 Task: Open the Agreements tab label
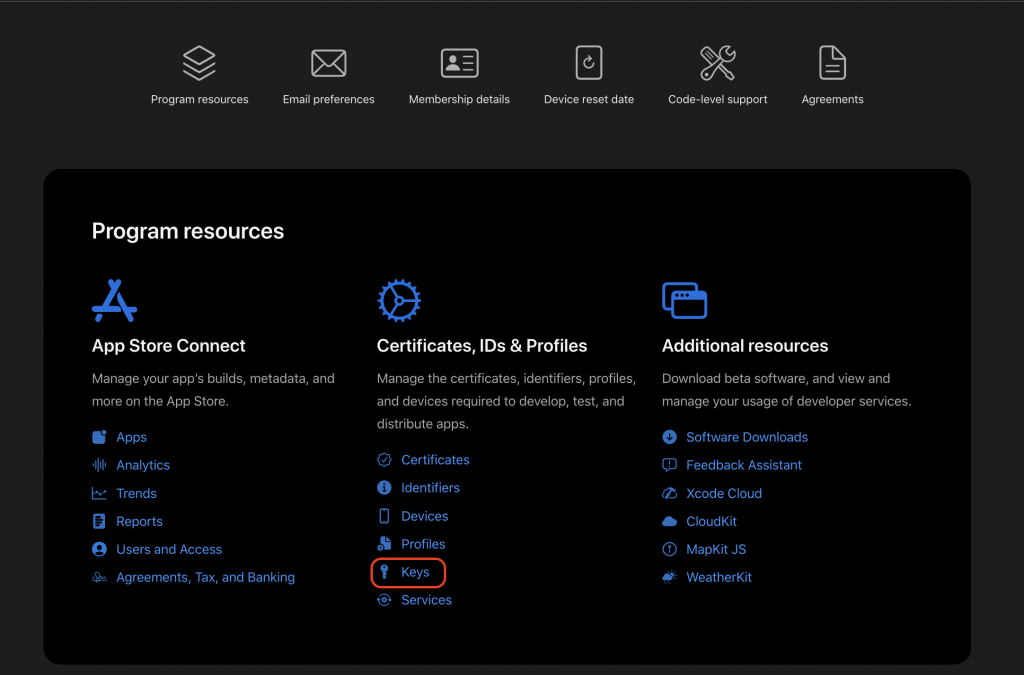click(832, 99)
